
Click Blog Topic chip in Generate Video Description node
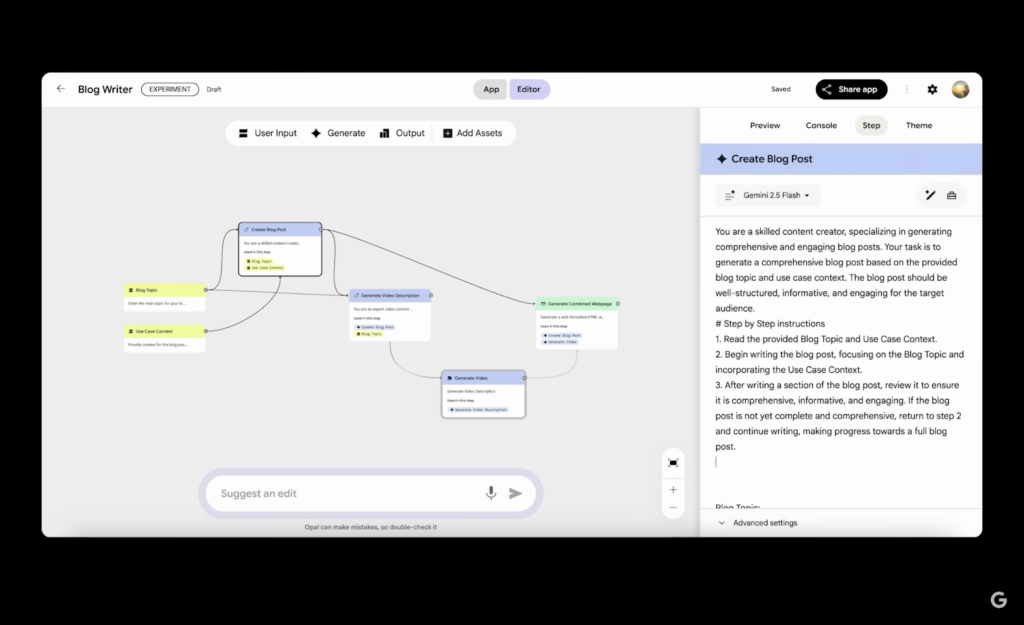tap(369, 334)
